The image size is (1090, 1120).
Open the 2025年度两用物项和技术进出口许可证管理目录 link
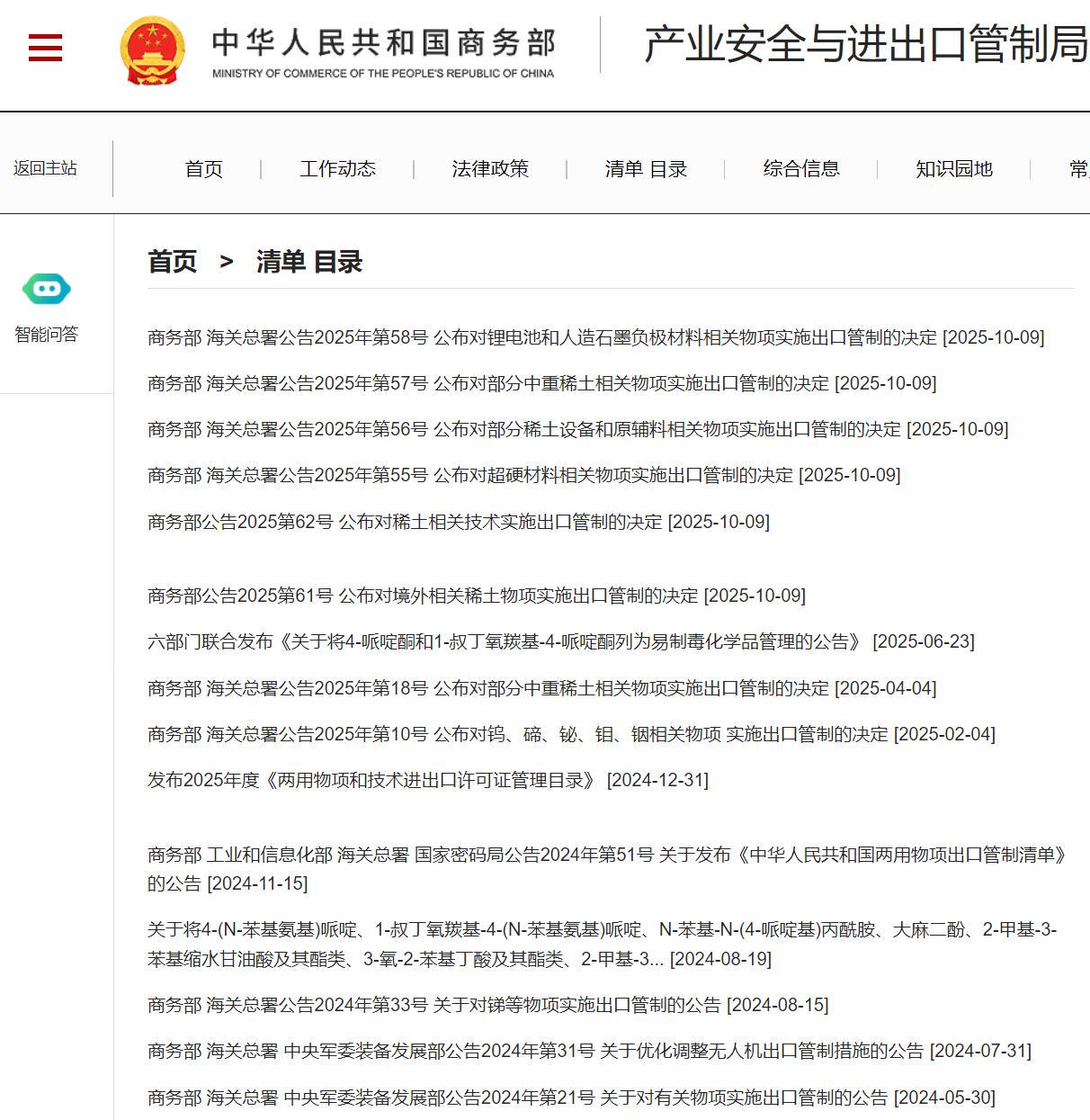tap(427, 780)
